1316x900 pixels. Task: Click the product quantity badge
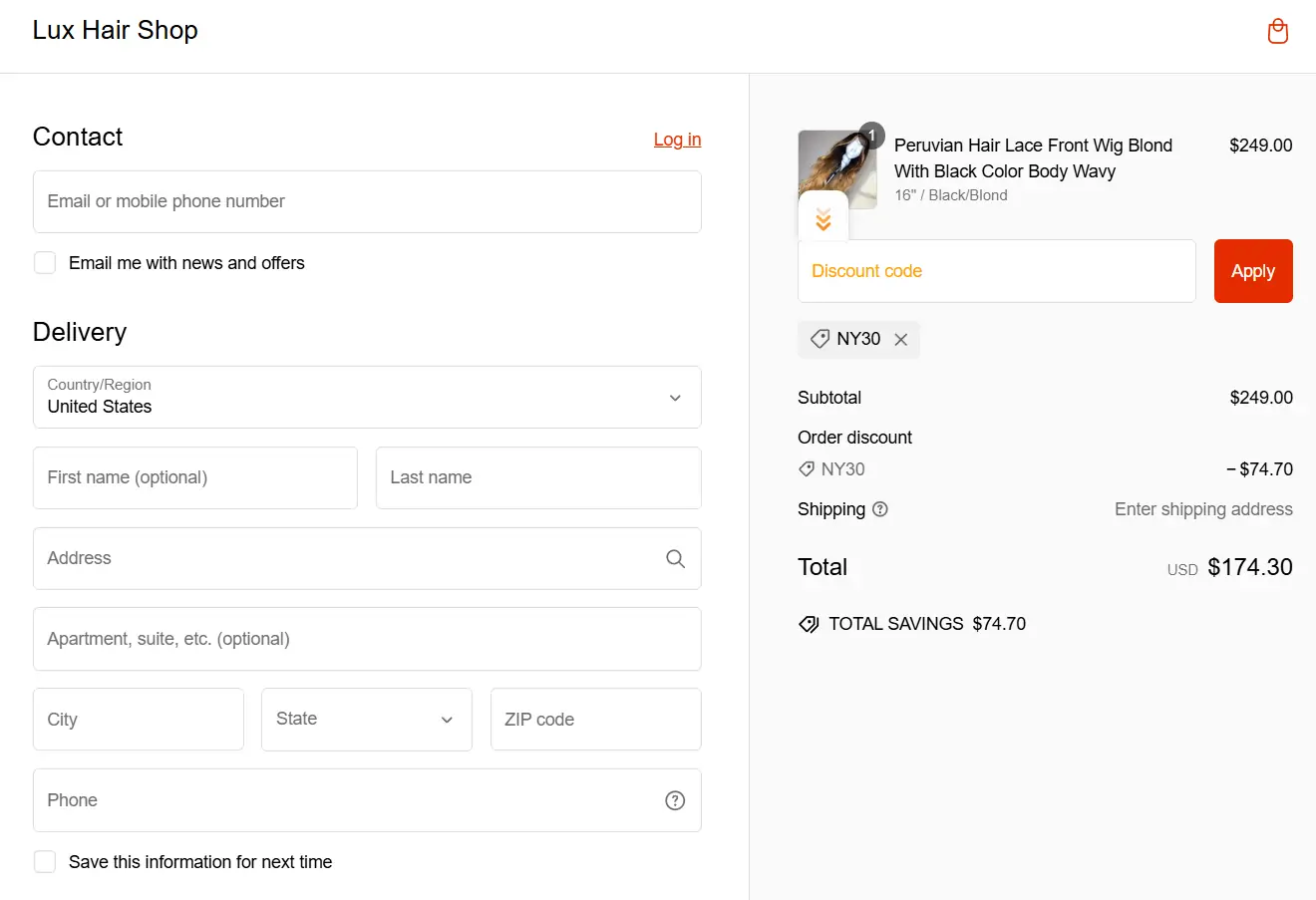coord(871,135)
